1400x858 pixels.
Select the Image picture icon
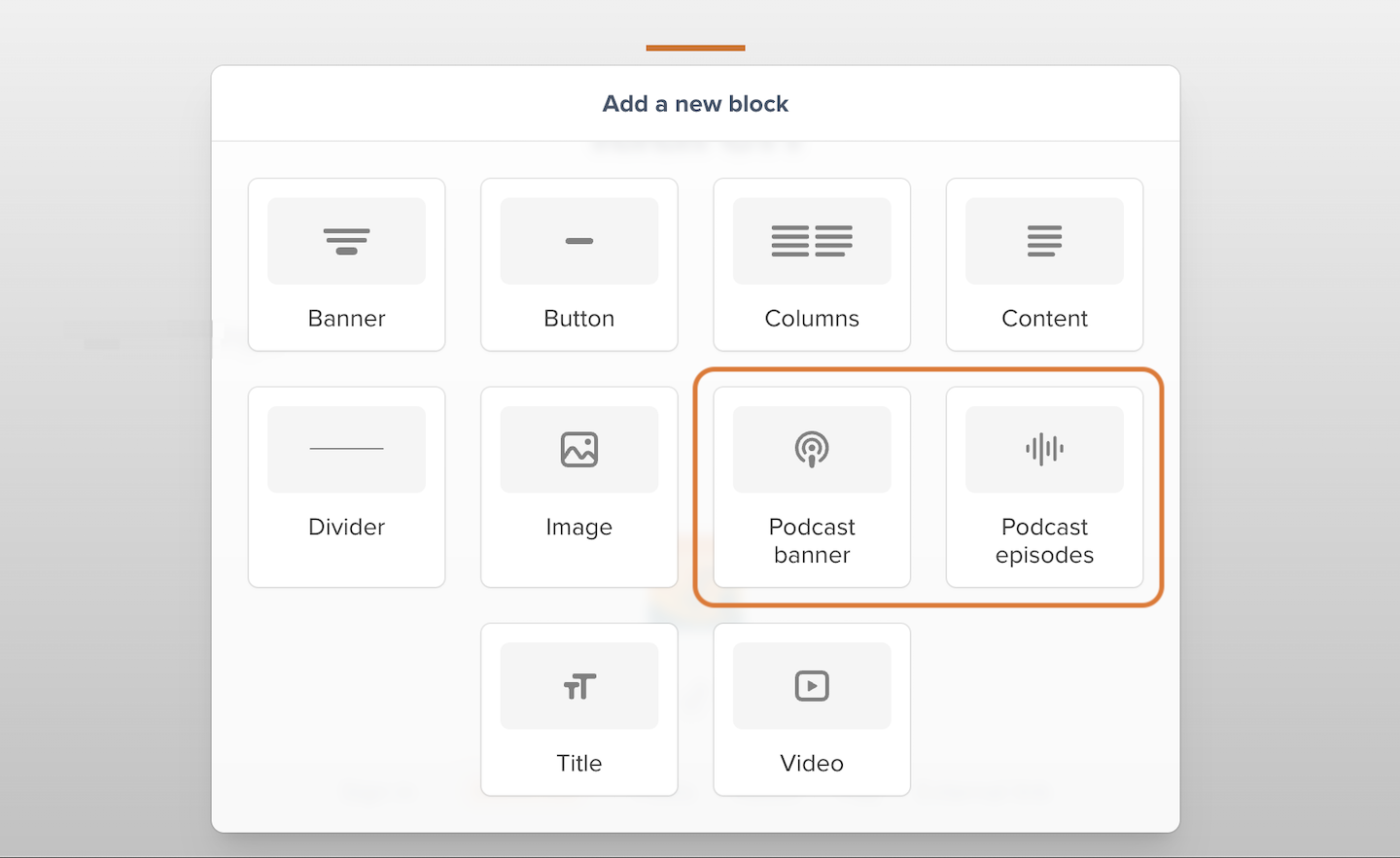point(578,449)
